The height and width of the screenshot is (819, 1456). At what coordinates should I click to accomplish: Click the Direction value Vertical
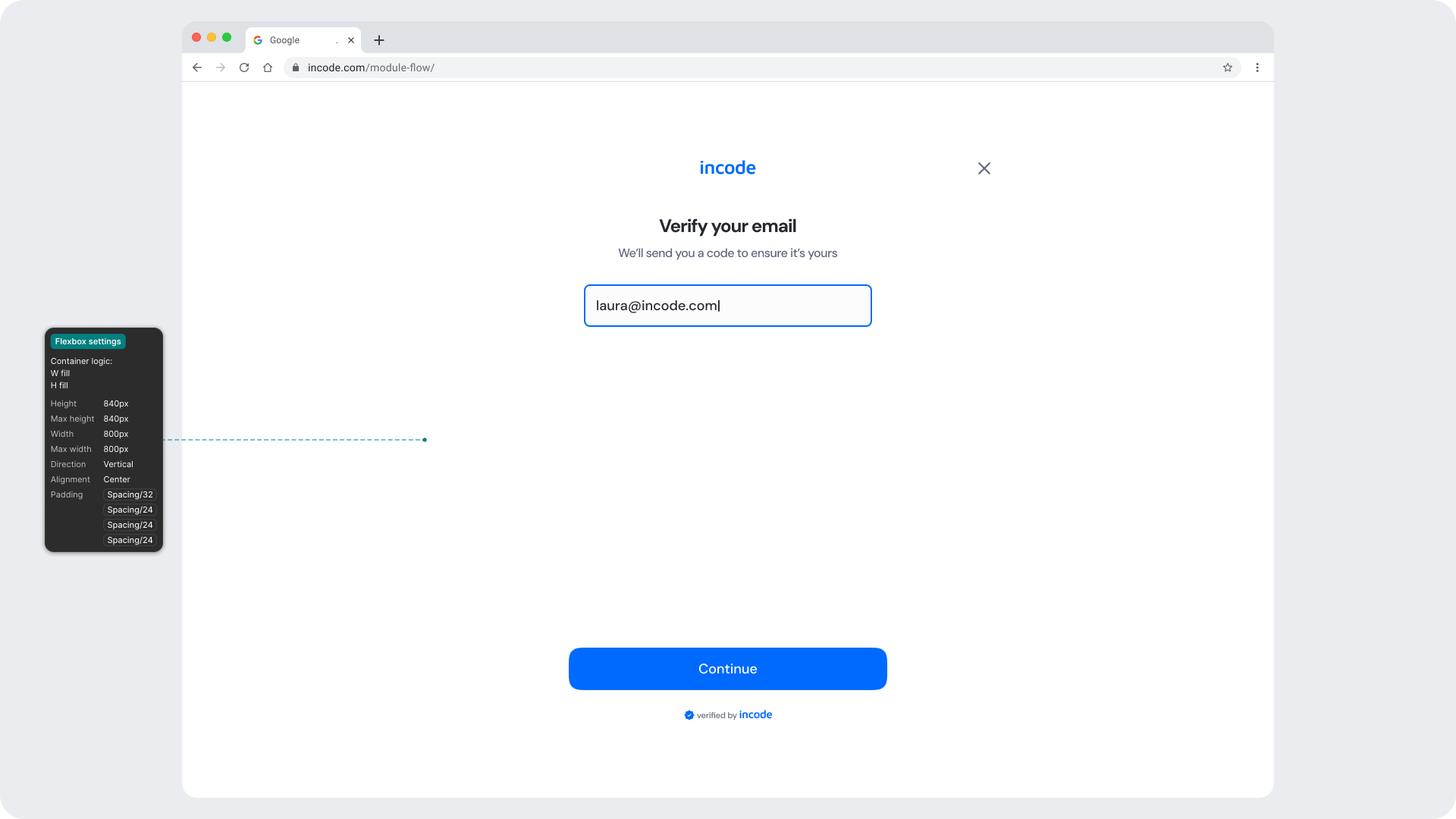(118, 464)
